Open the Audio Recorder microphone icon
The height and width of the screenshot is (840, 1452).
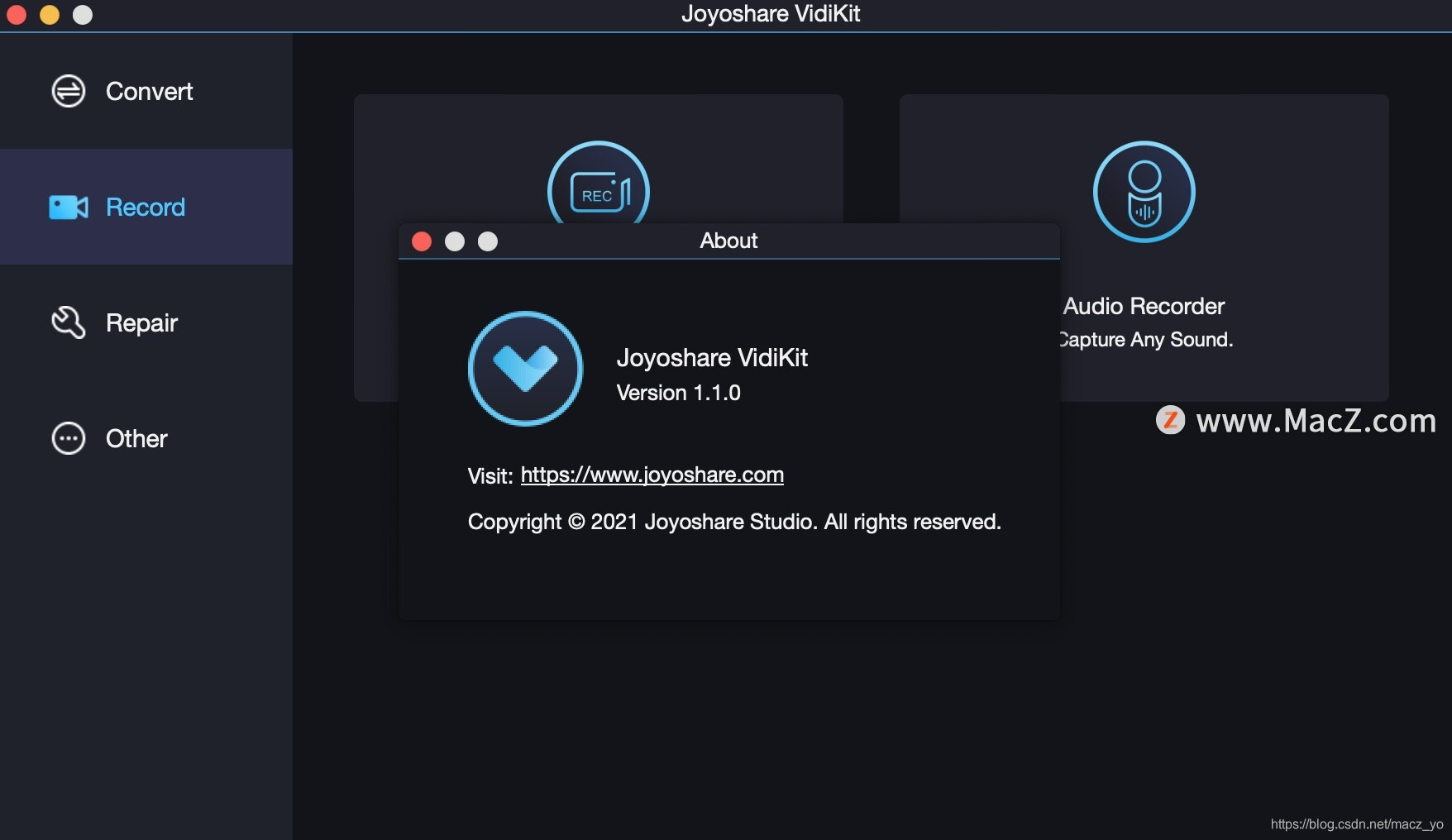[1144, 192]
